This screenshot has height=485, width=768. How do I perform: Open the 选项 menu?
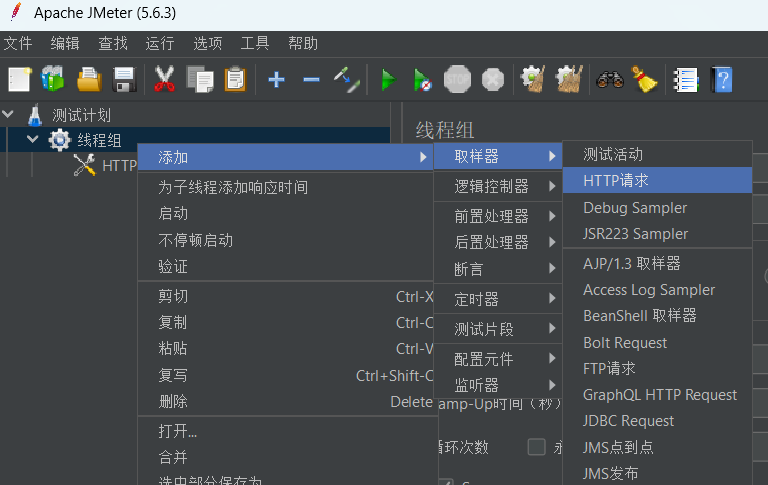[208, 43]
